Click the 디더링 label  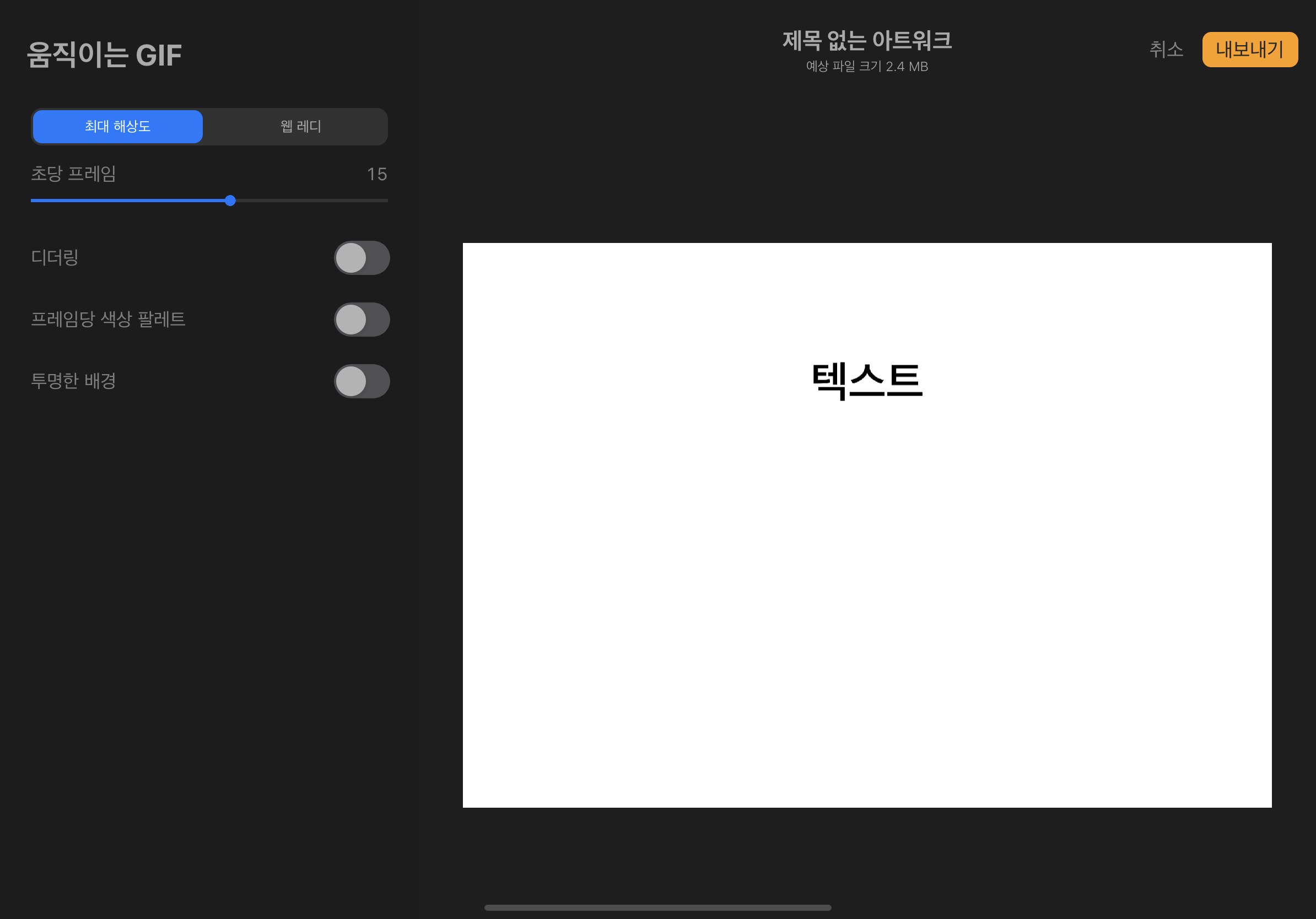pyautogui.click(x=55, y=258)
